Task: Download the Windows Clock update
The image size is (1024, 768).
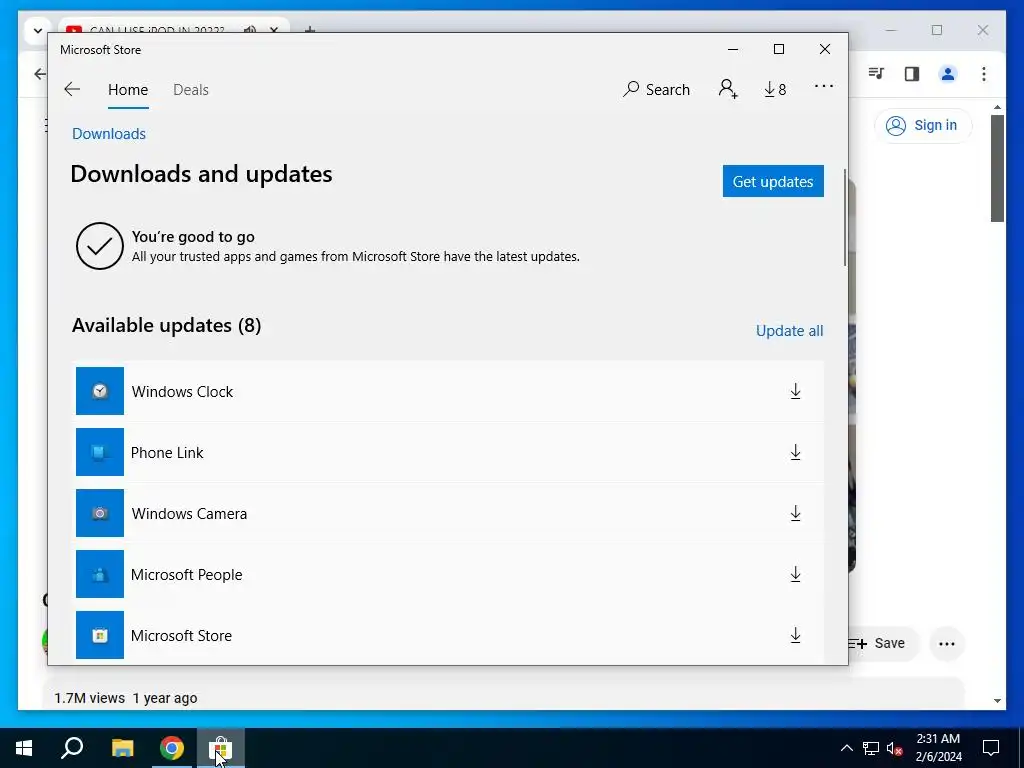Action: pos(795,391)
